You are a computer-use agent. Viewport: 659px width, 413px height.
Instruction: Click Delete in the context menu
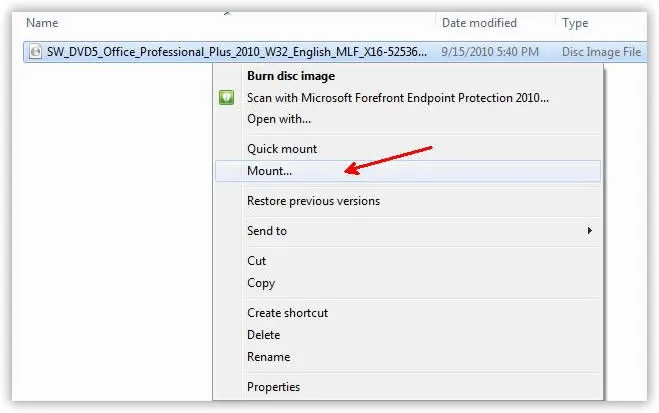pyautogui.click(x=264, y=335)
